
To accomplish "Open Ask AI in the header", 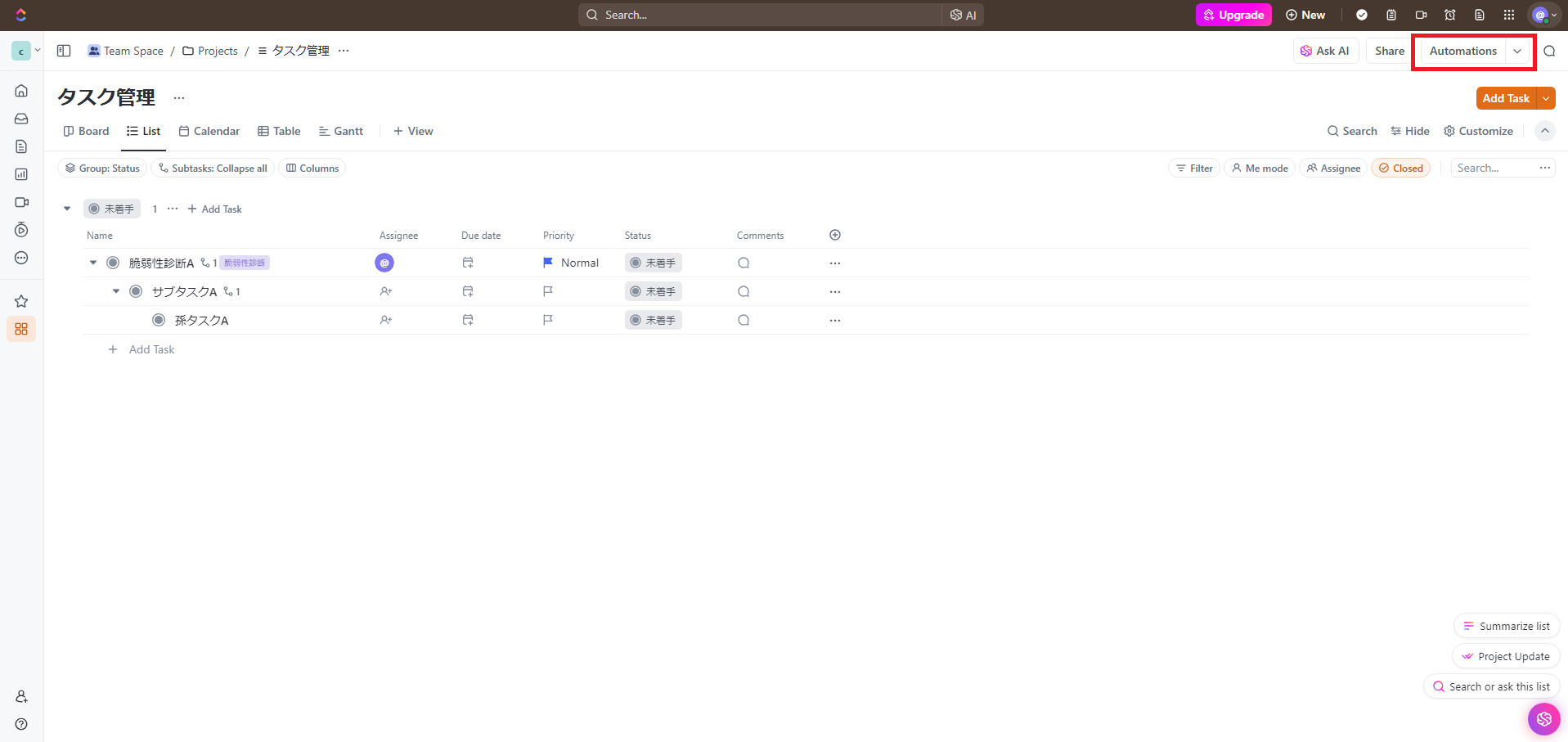I will click(1326, 51).
